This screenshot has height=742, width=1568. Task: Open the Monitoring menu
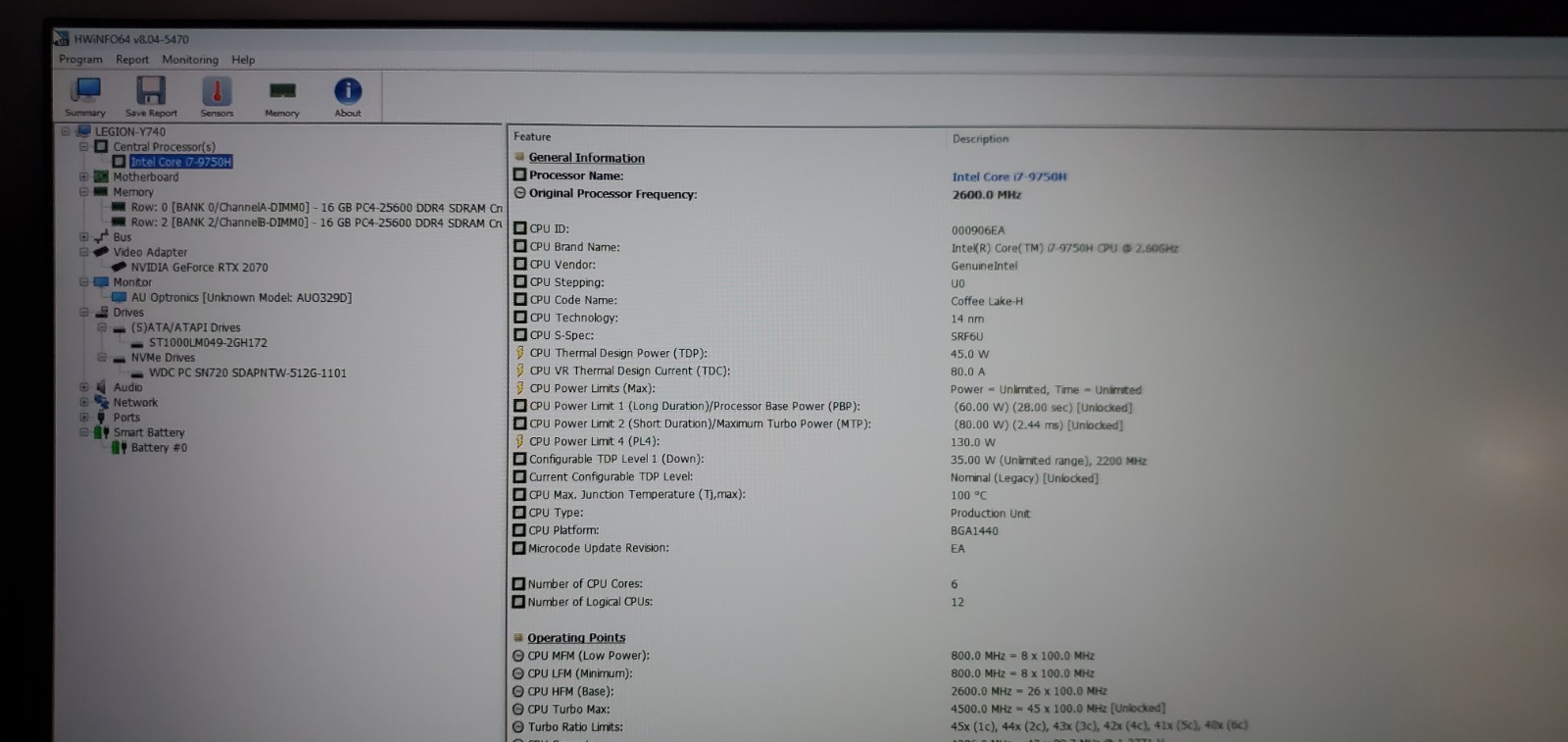(190, 59)
